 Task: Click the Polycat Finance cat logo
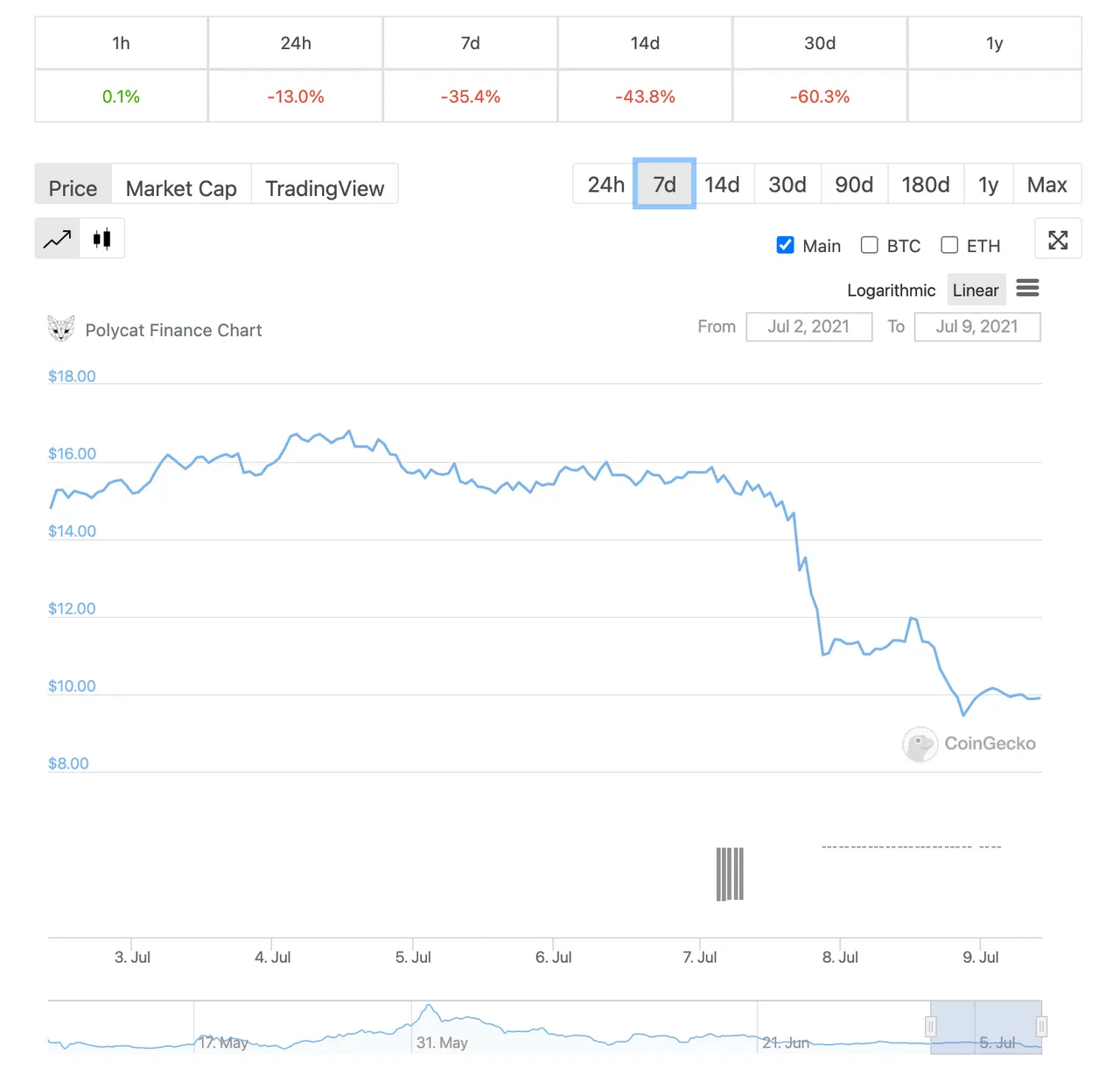point(61,328)
